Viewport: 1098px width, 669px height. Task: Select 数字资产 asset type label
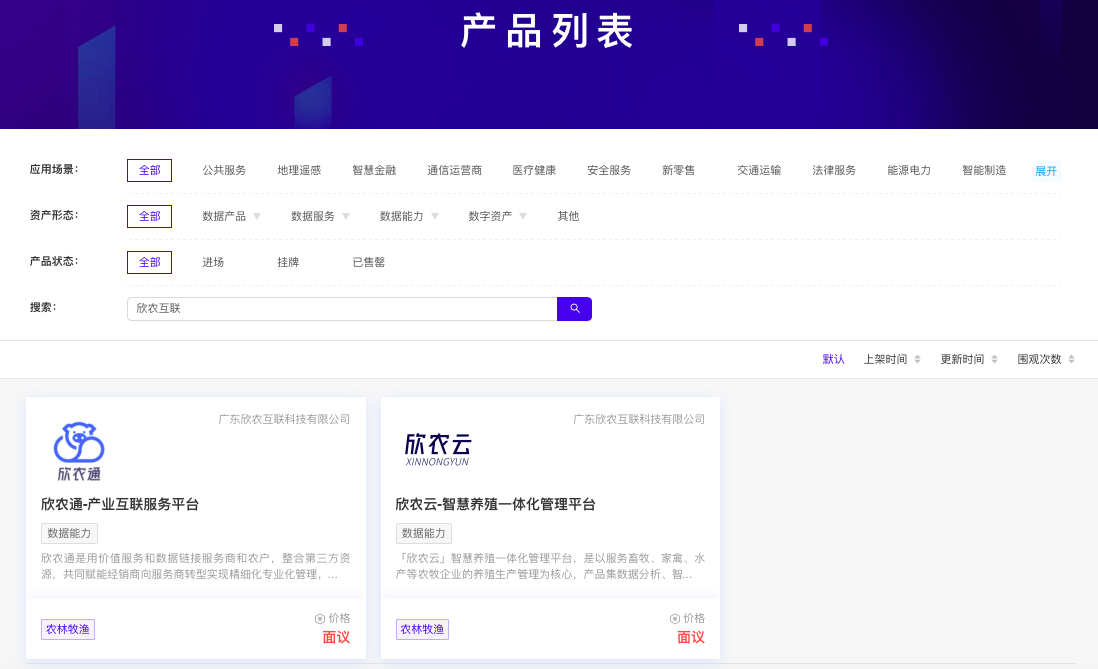click(489, 216)
